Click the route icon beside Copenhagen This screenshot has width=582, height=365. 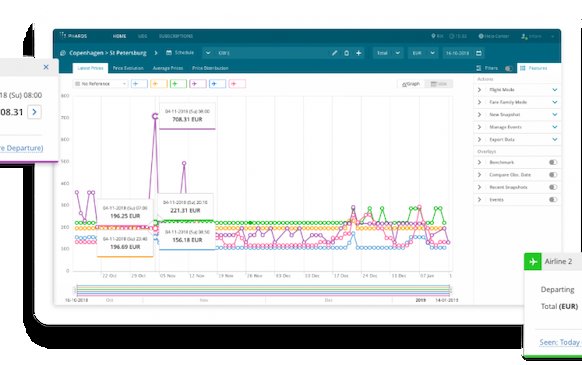tap(63, 53)
